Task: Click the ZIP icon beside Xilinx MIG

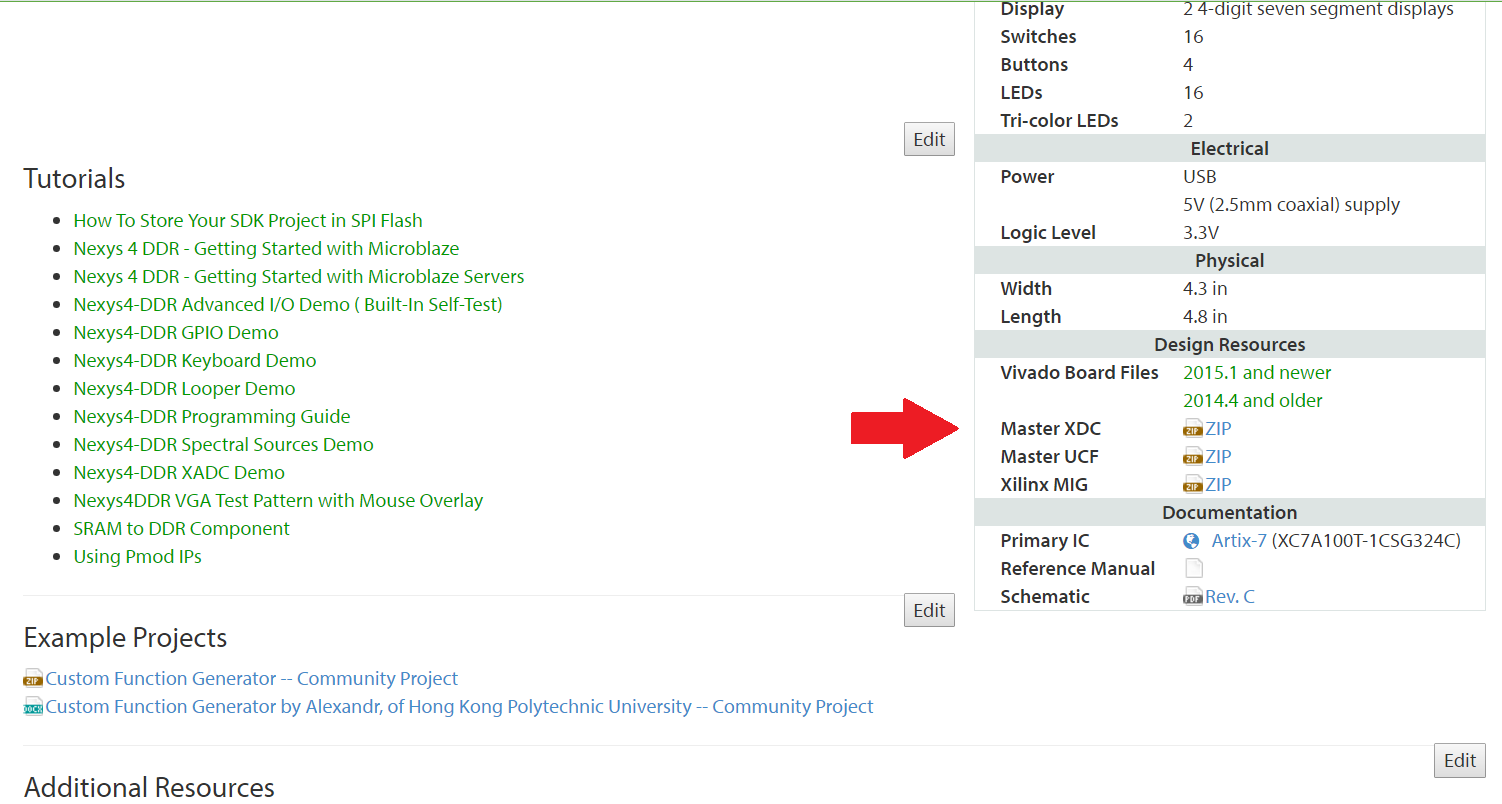Action: [x=1193, y=485]
